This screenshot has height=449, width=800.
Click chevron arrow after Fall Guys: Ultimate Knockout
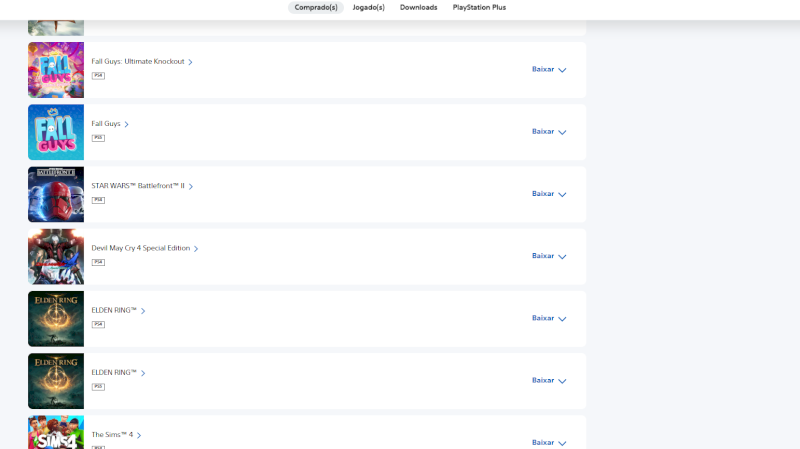(x=190, y=62)
